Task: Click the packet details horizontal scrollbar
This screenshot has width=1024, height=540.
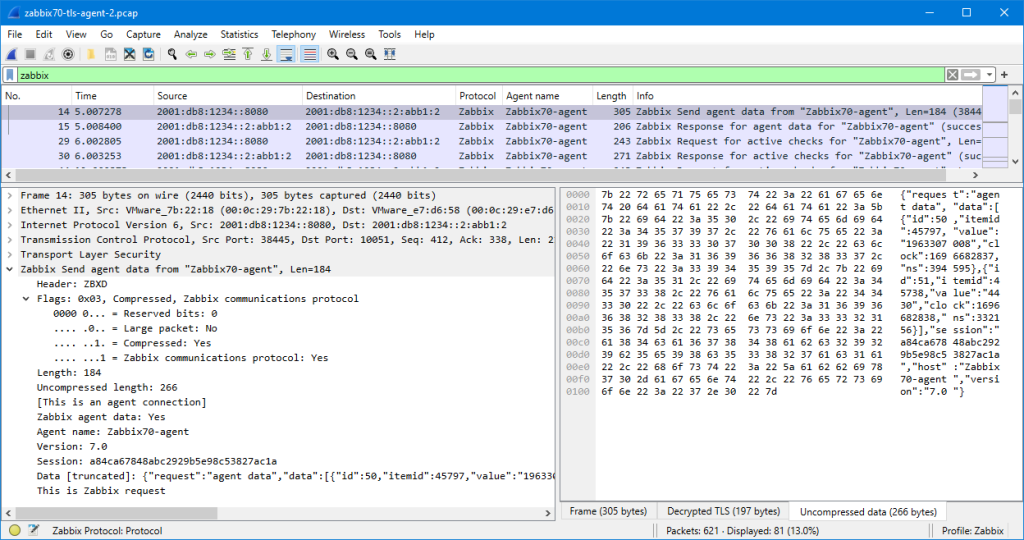Action: [x=278, y=513]
